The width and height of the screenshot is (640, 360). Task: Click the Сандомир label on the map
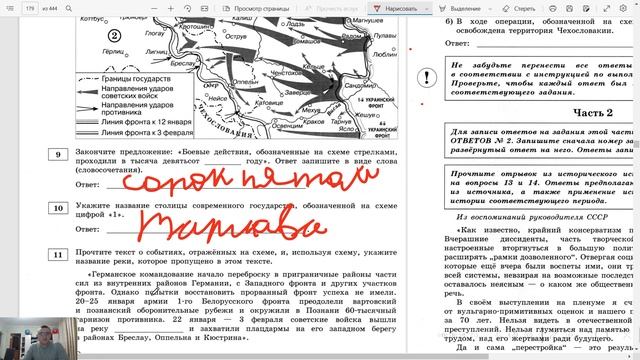click(x=360, y=86)
